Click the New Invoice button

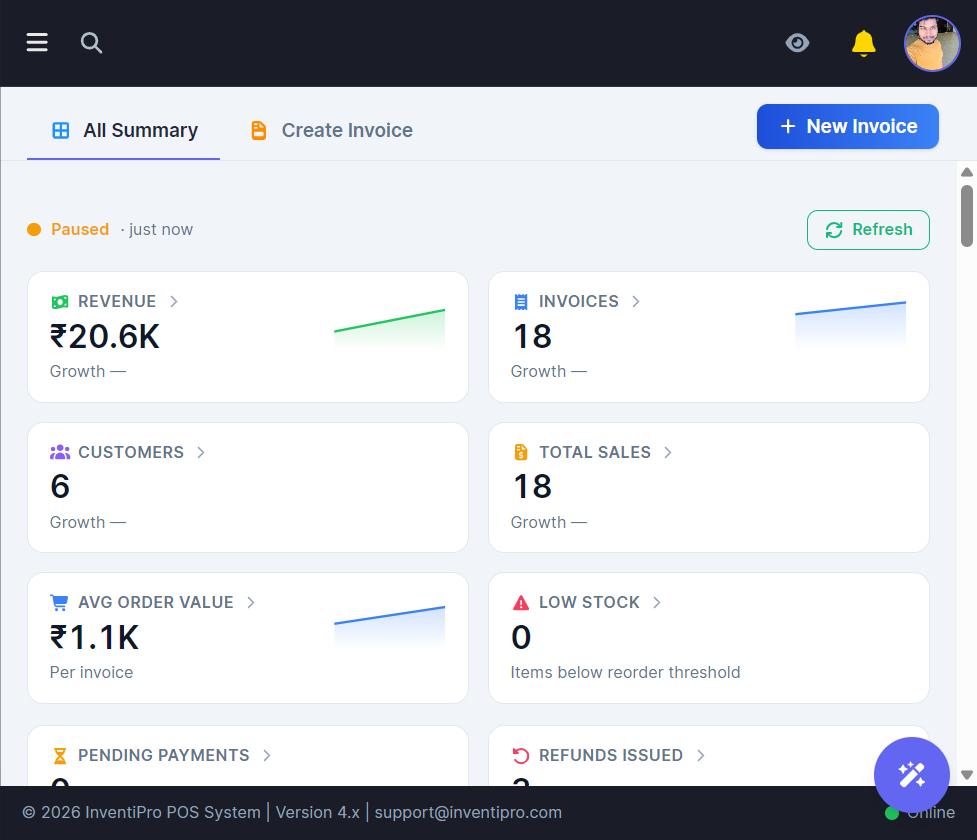click(847, 126)
